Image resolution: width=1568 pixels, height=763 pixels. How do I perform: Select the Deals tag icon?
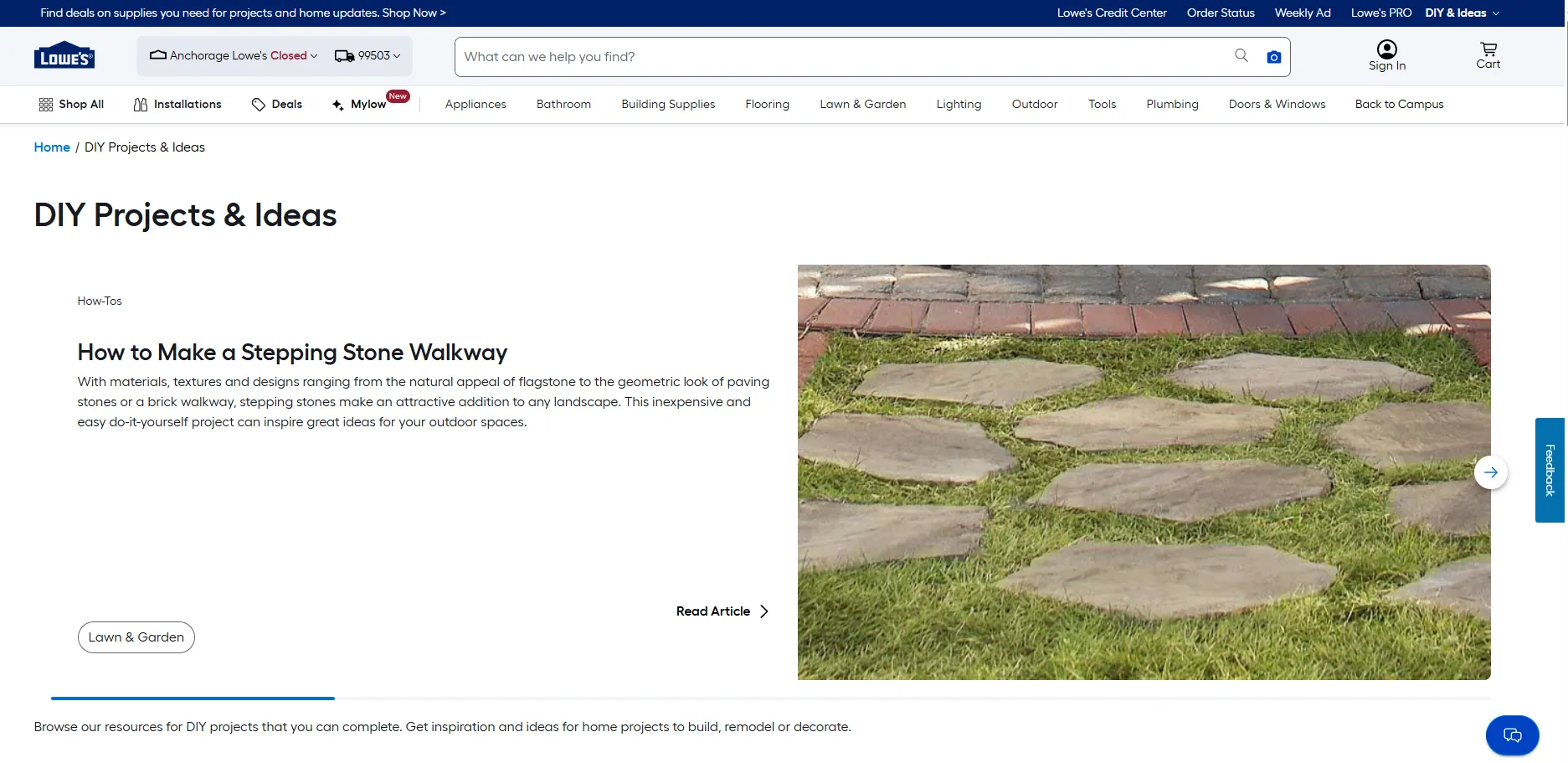tap(259, 104)
